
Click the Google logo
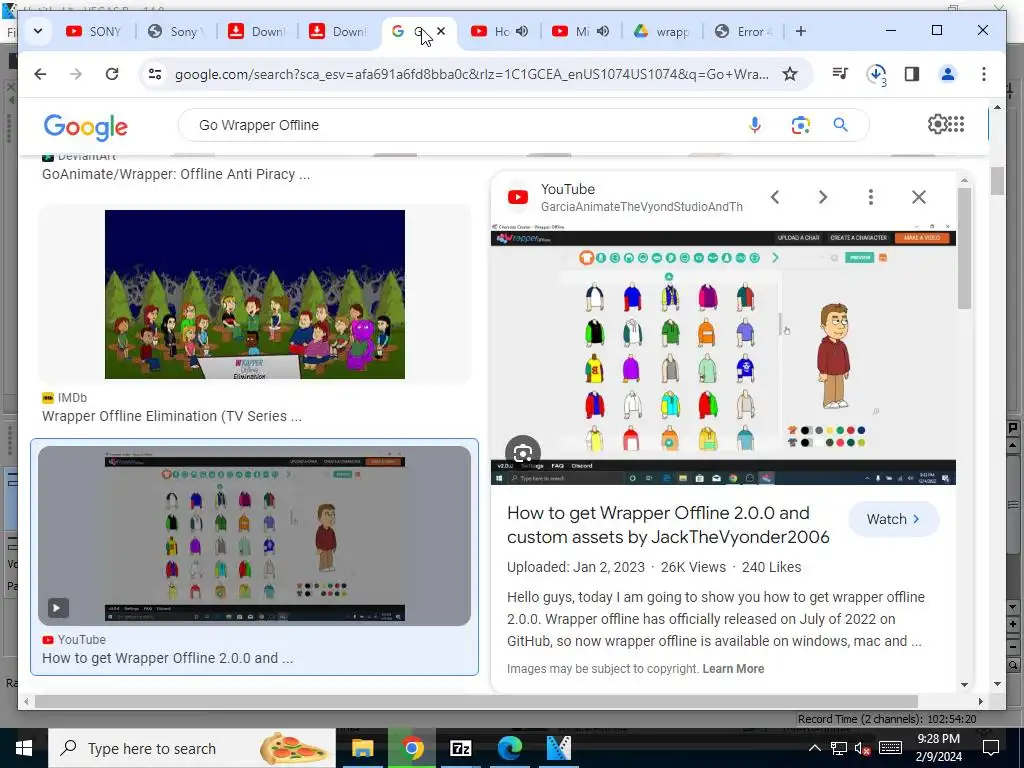click(86, 127)
